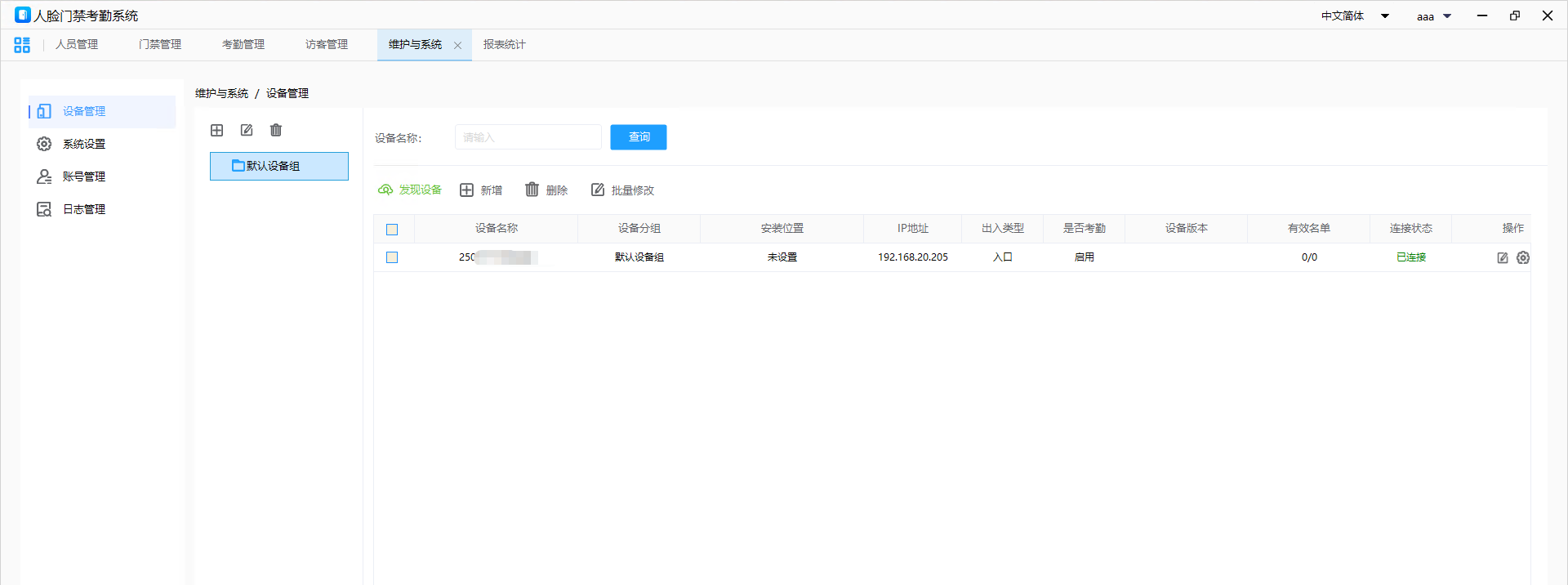Click the delete device group trash icon
The height and width of the screenshot is (585, 1568).
point(276,131)
